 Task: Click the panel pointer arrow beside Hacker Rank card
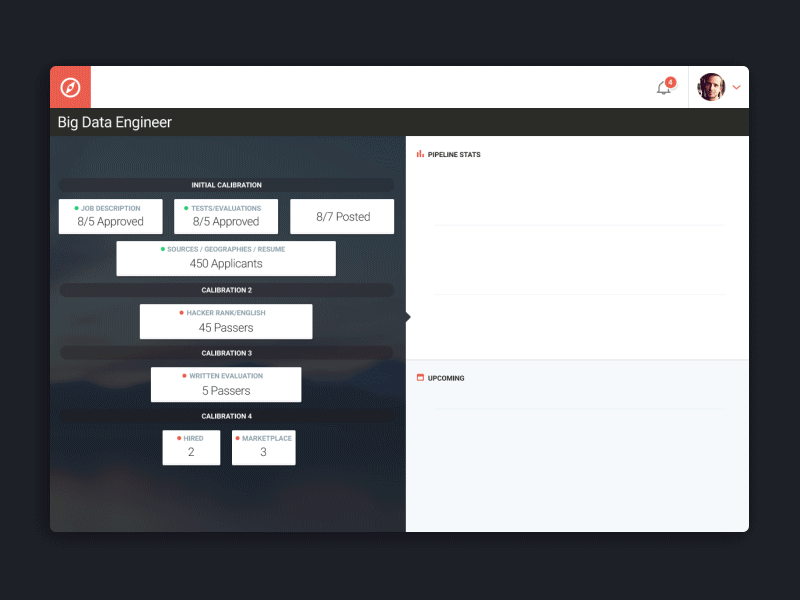pos(408,317)
